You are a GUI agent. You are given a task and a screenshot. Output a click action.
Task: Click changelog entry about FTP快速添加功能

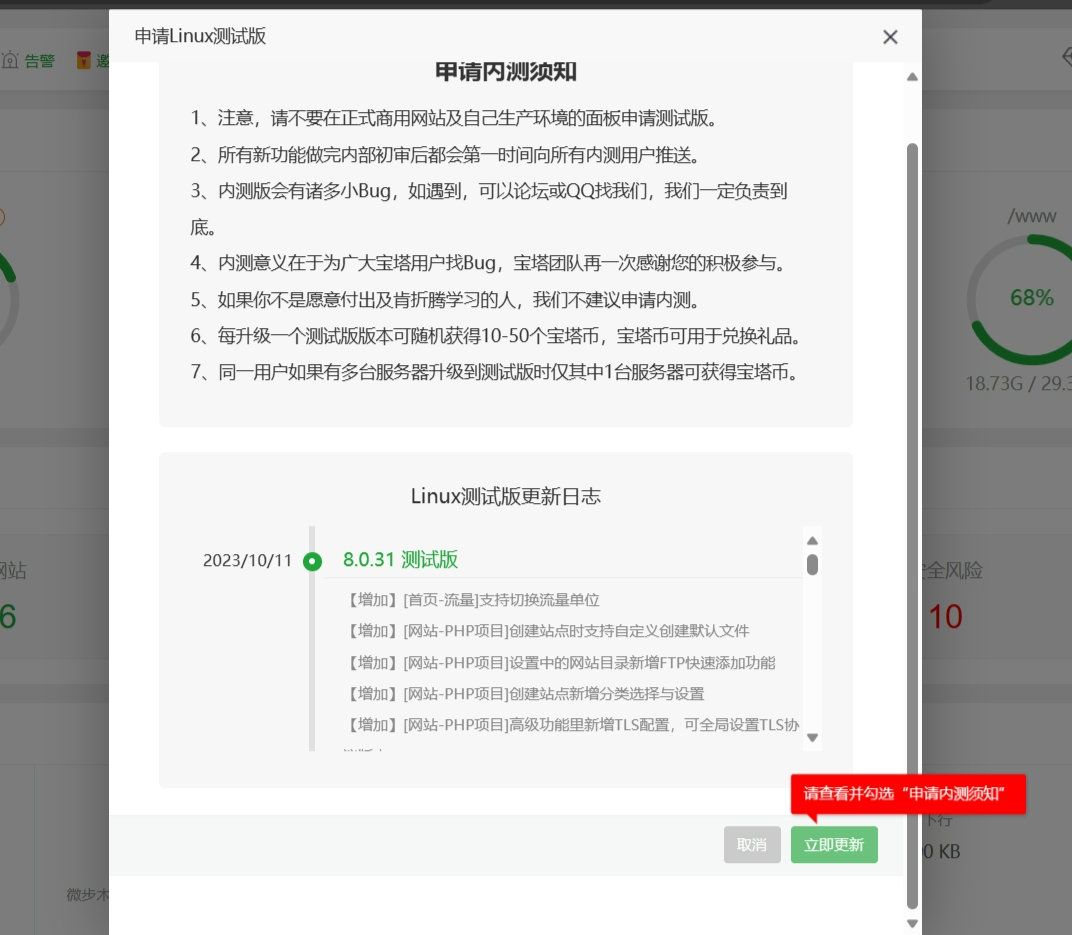click(x=560, y=662)
